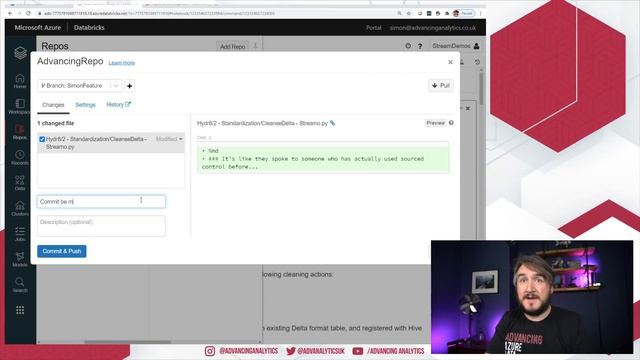Click the Add Repo button
Image resolution: width=640 pixels, height=360 pixels.
click(233, 47)
